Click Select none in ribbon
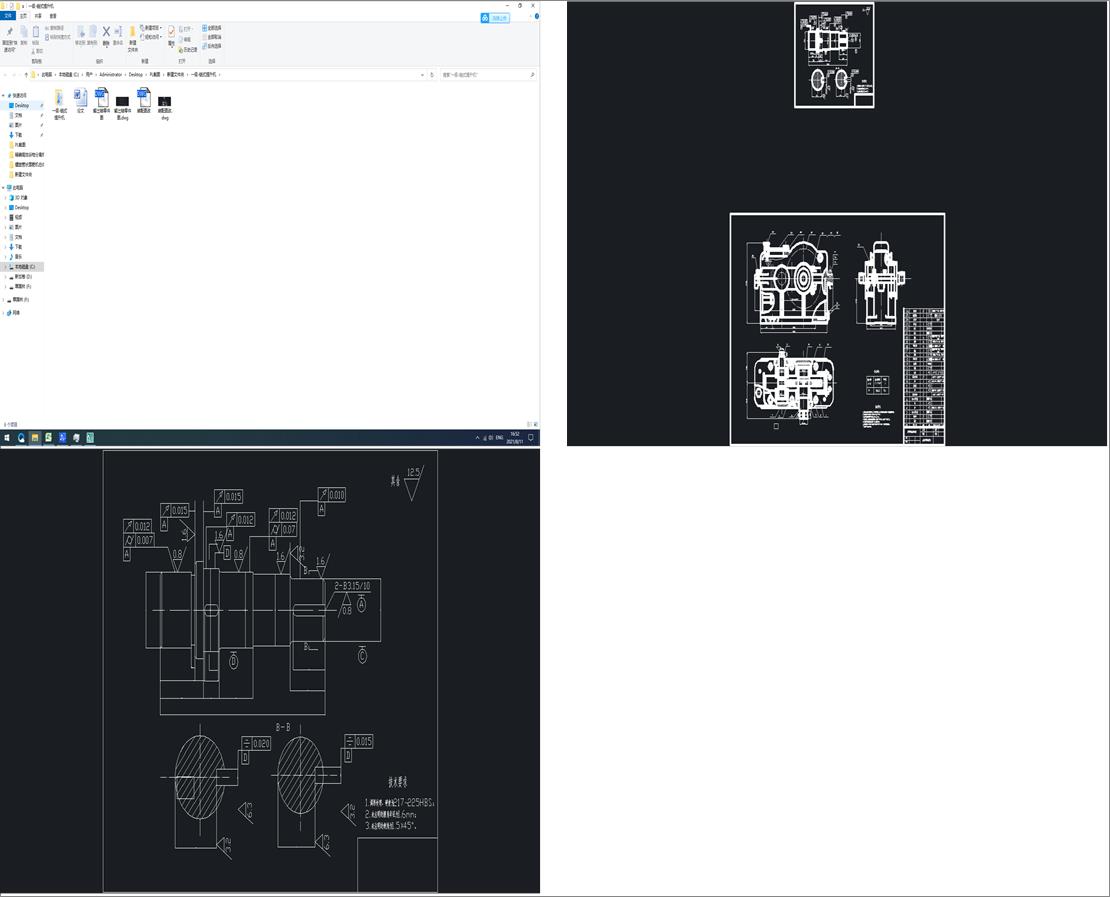Viewport: 1110px width, 897px height. click(x=212, y=37)
